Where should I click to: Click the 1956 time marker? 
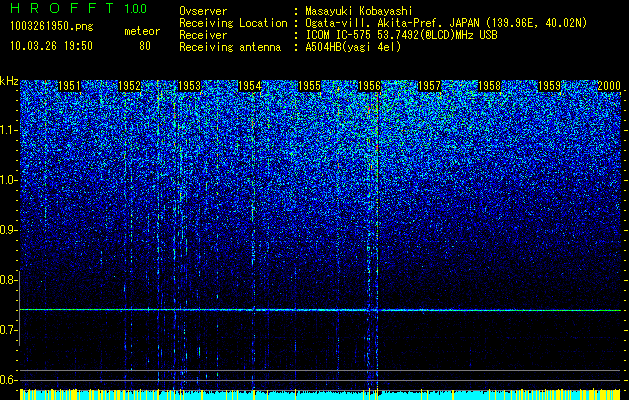[369, 86]
